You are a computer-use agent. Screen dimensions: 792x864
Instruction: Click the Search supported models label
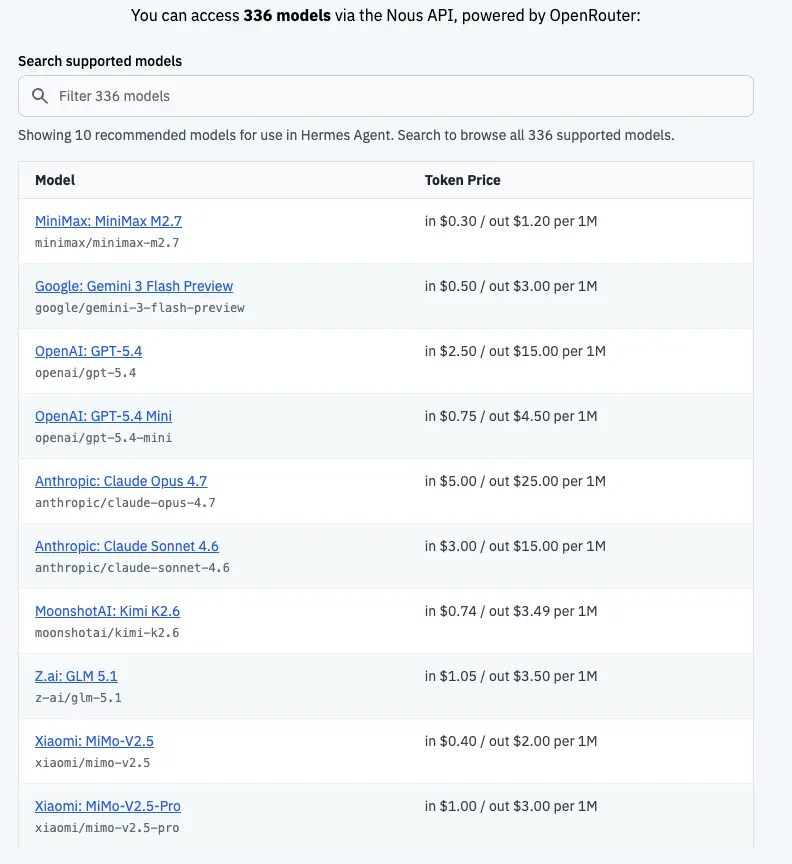pyautogui.click(x=100, y=61)
